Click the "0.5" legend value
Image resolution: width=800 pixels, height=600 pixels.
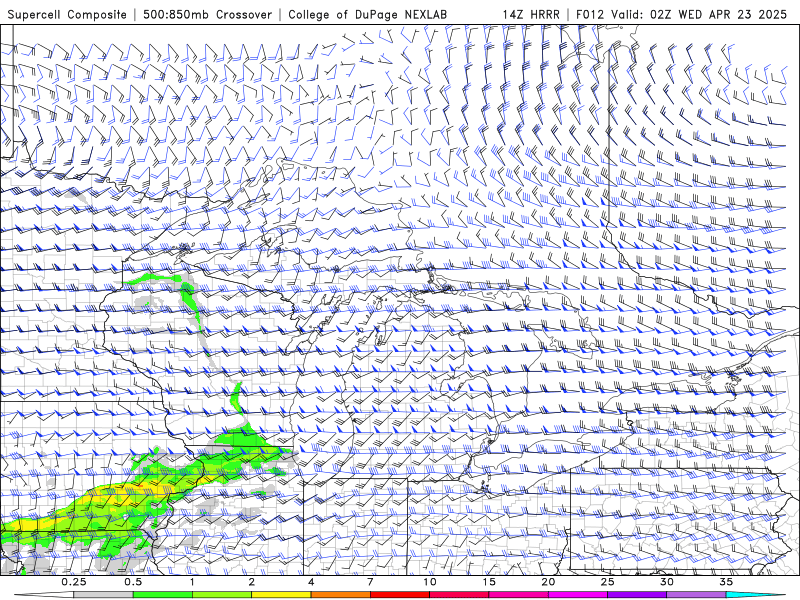pos(133,582)
